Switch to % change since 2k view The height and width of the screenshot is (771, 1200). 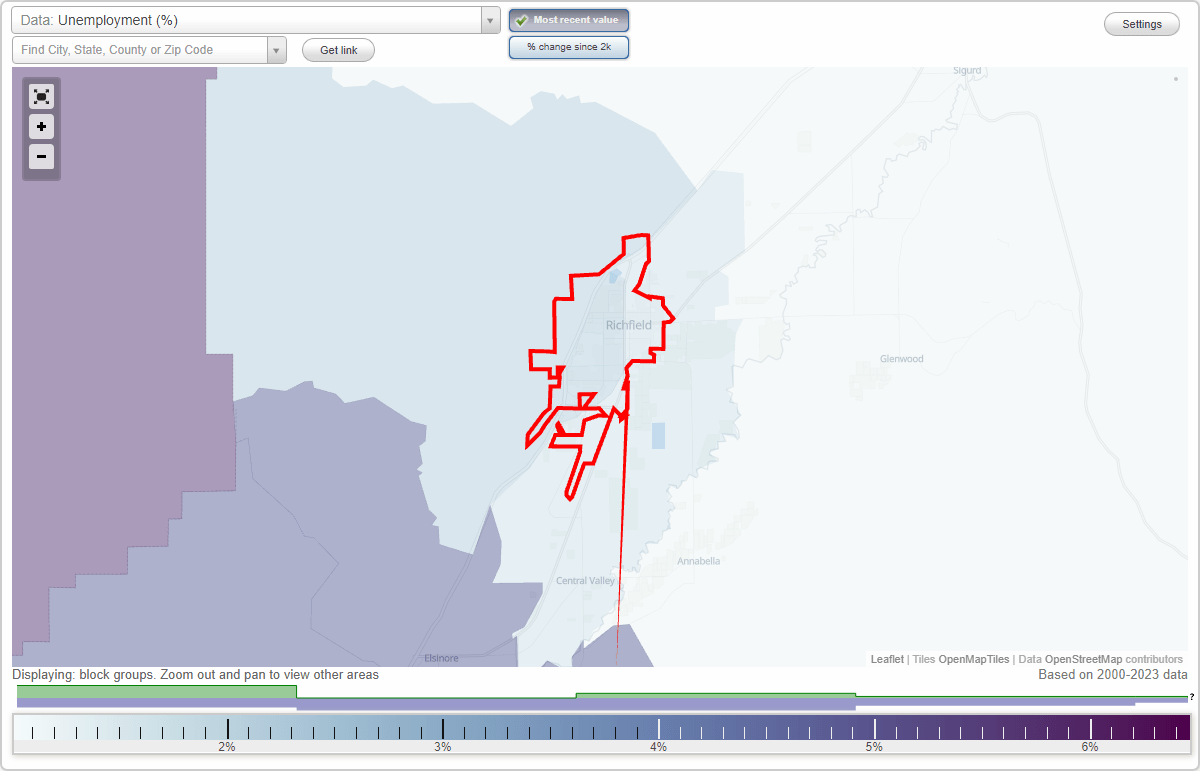(x=568, y=46)
